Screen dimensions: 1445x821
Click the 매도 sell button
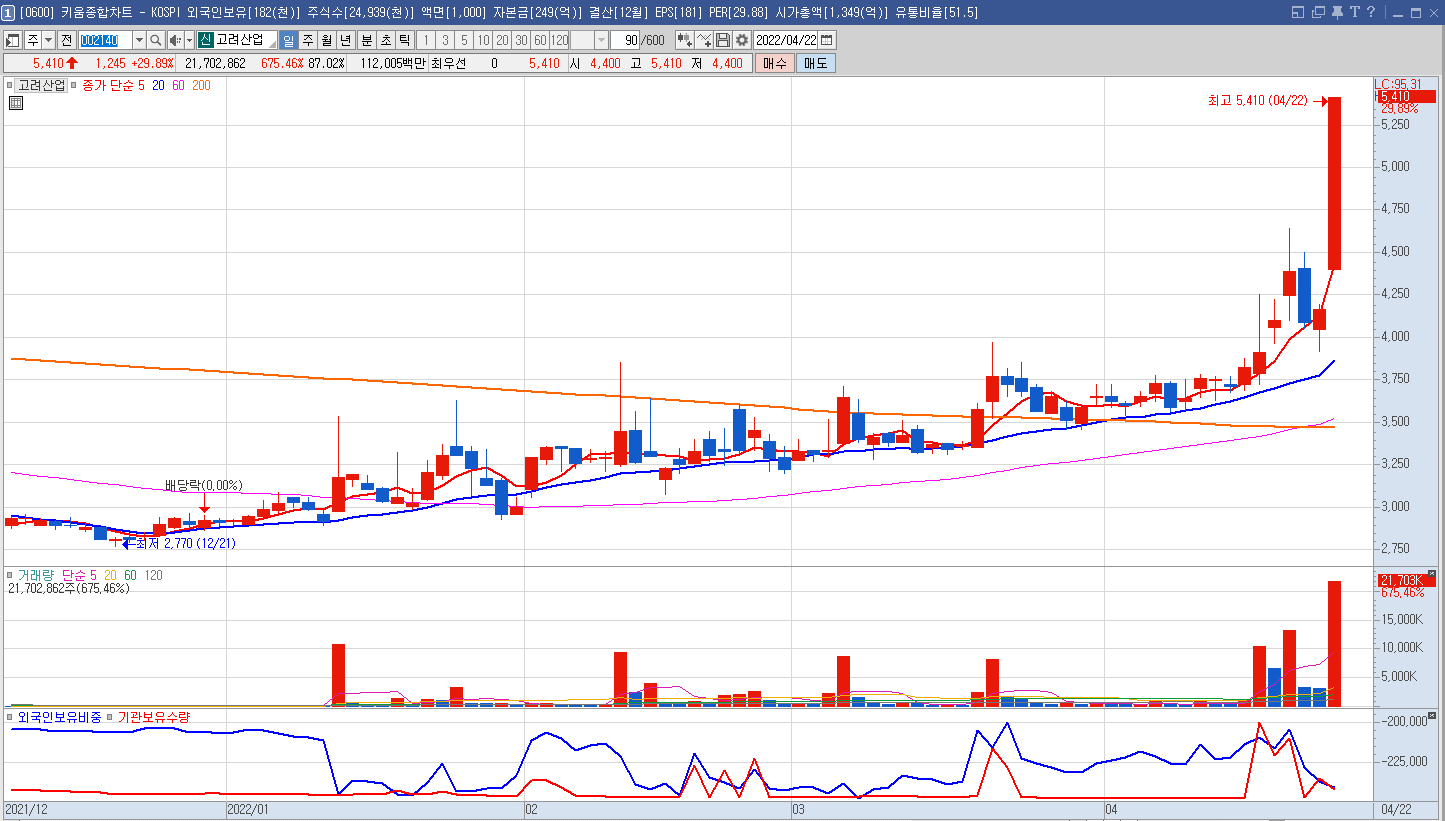point(815,63)
